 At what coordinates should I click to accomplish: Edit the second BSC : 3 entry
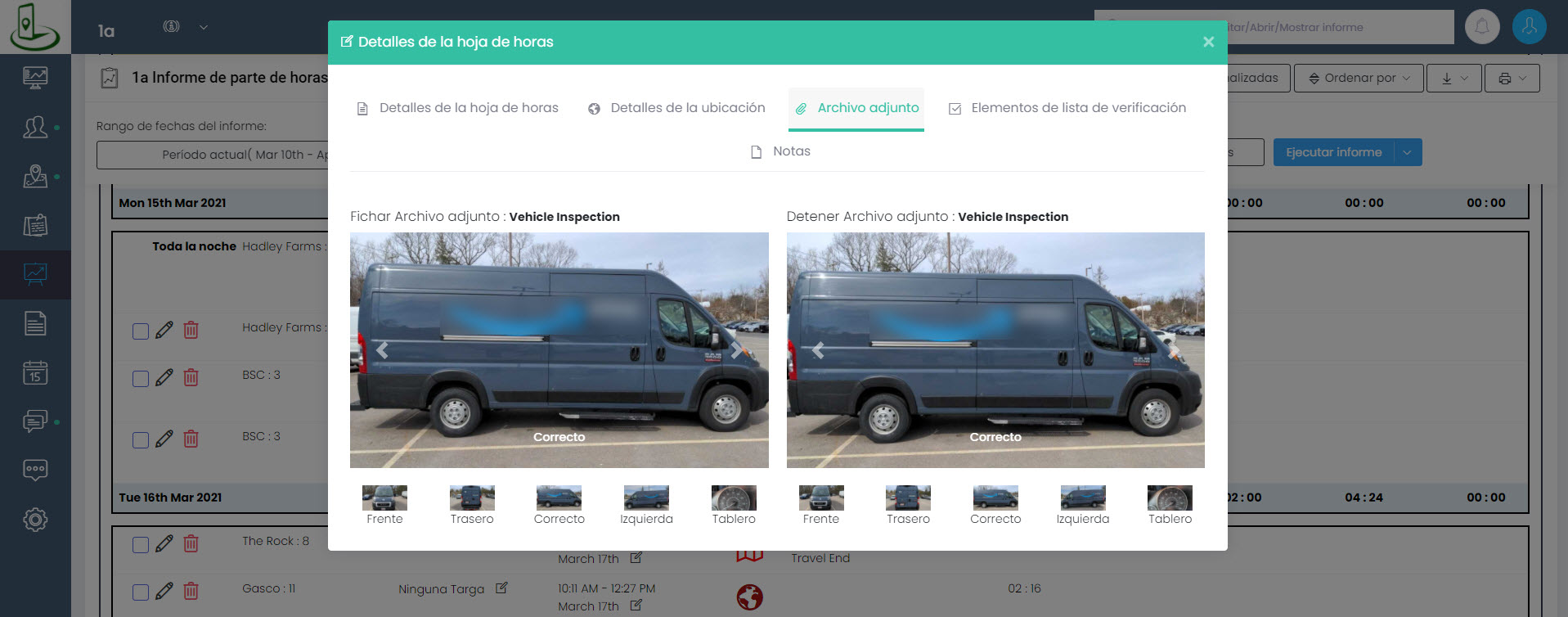164,439
